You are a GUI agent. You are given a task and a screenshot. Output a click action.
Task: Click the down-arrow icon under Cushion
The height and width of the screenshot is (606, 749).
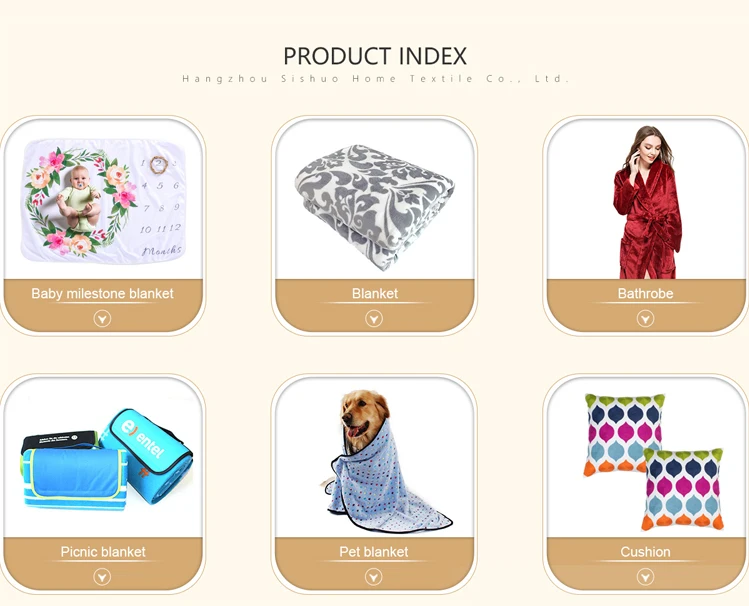pos(645,577)
